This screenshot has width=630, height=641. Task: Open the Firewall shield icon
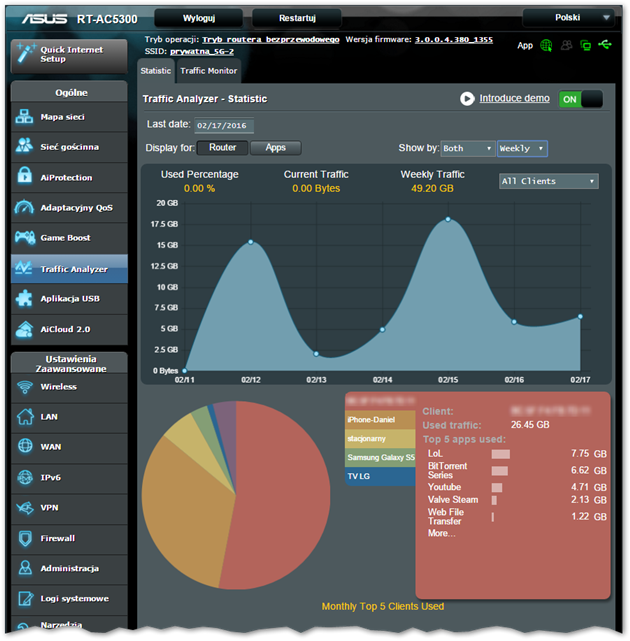tap(25, 538)
